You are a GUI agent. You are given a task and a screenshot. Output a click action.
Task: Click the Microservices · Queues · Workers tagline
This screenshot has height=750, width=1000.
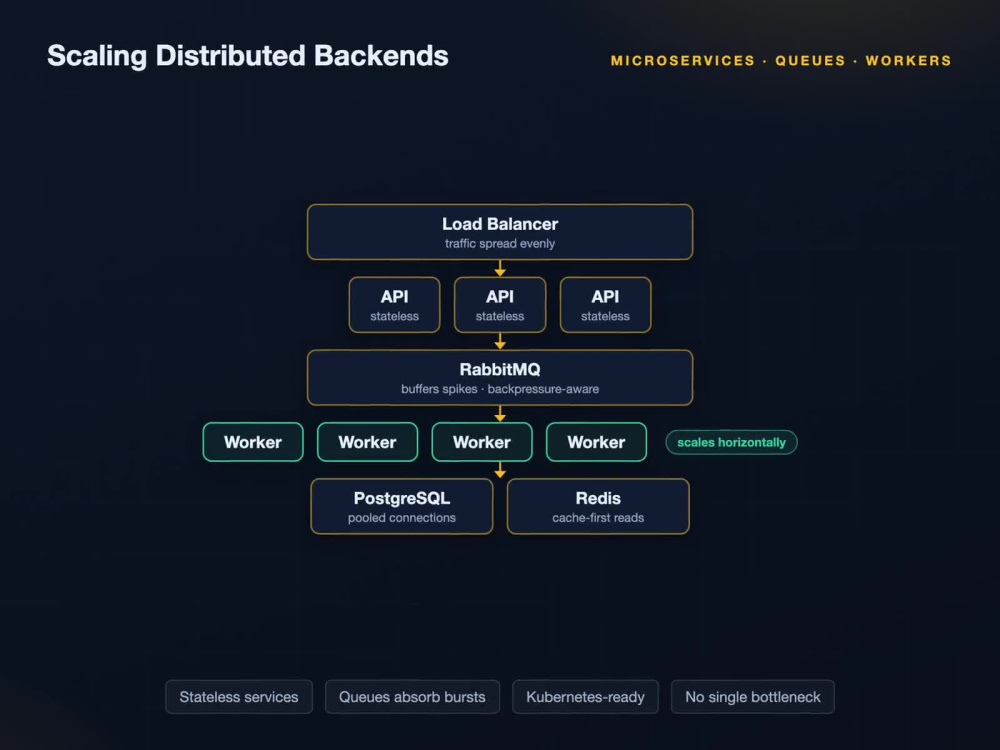(x=781, y=61)
